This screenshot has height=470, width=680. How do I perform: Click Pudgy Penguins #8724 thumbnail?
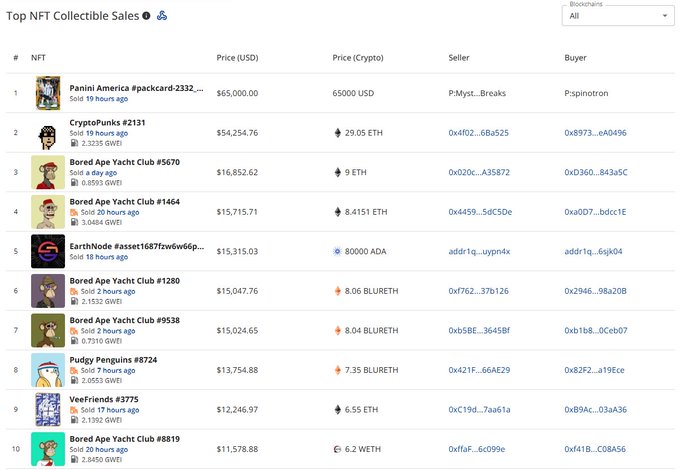point(48,370)
